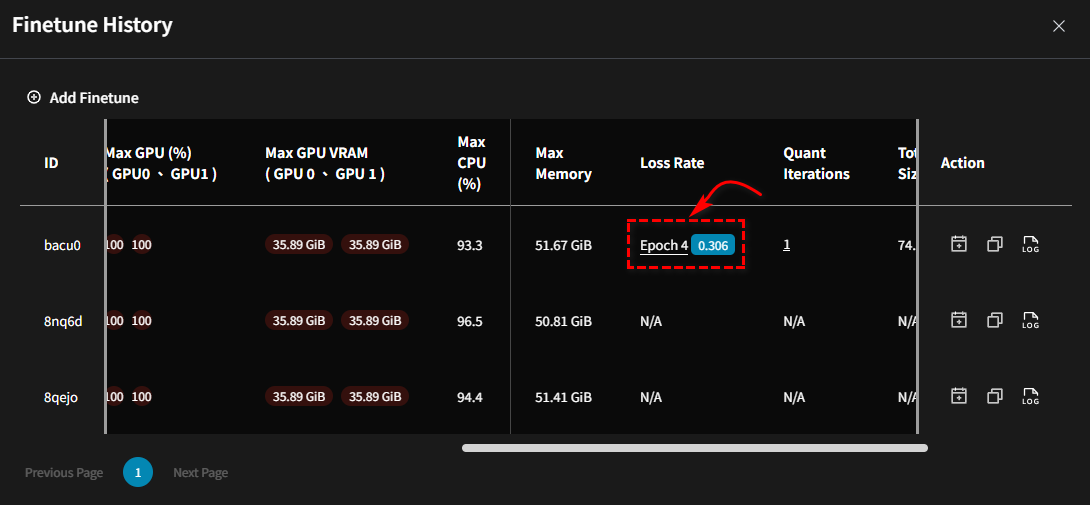Select page 1 in pagination
1090x505 pixels.
(138, 472)
